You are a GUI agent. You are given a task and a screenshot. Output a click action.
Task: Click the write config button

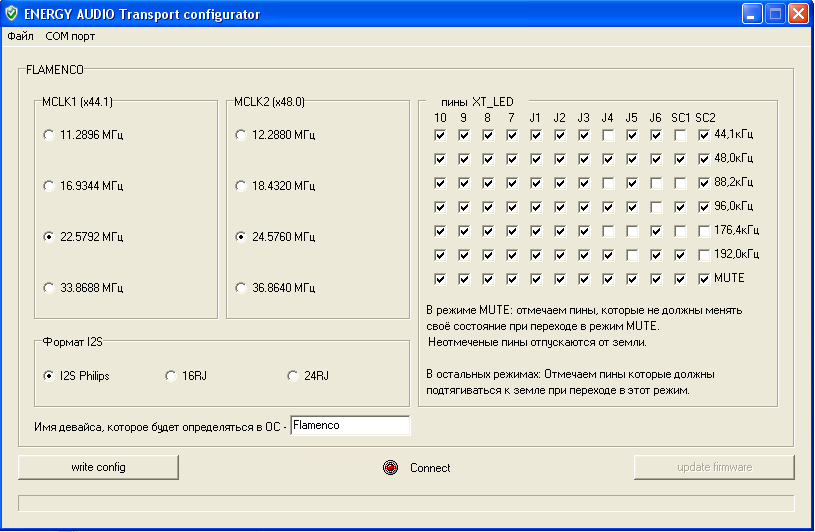(98, 467)
